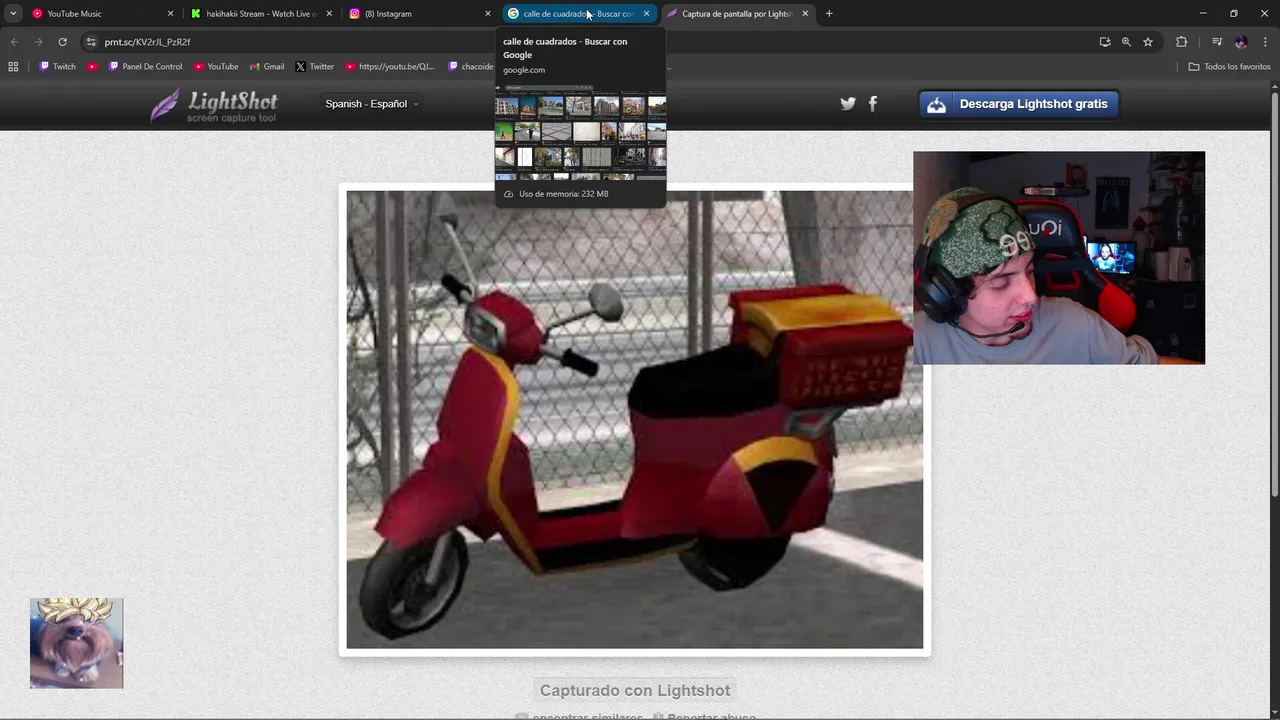Install app icon in address bar
Screen dimensions: 1280x720
click(1105, 42)
